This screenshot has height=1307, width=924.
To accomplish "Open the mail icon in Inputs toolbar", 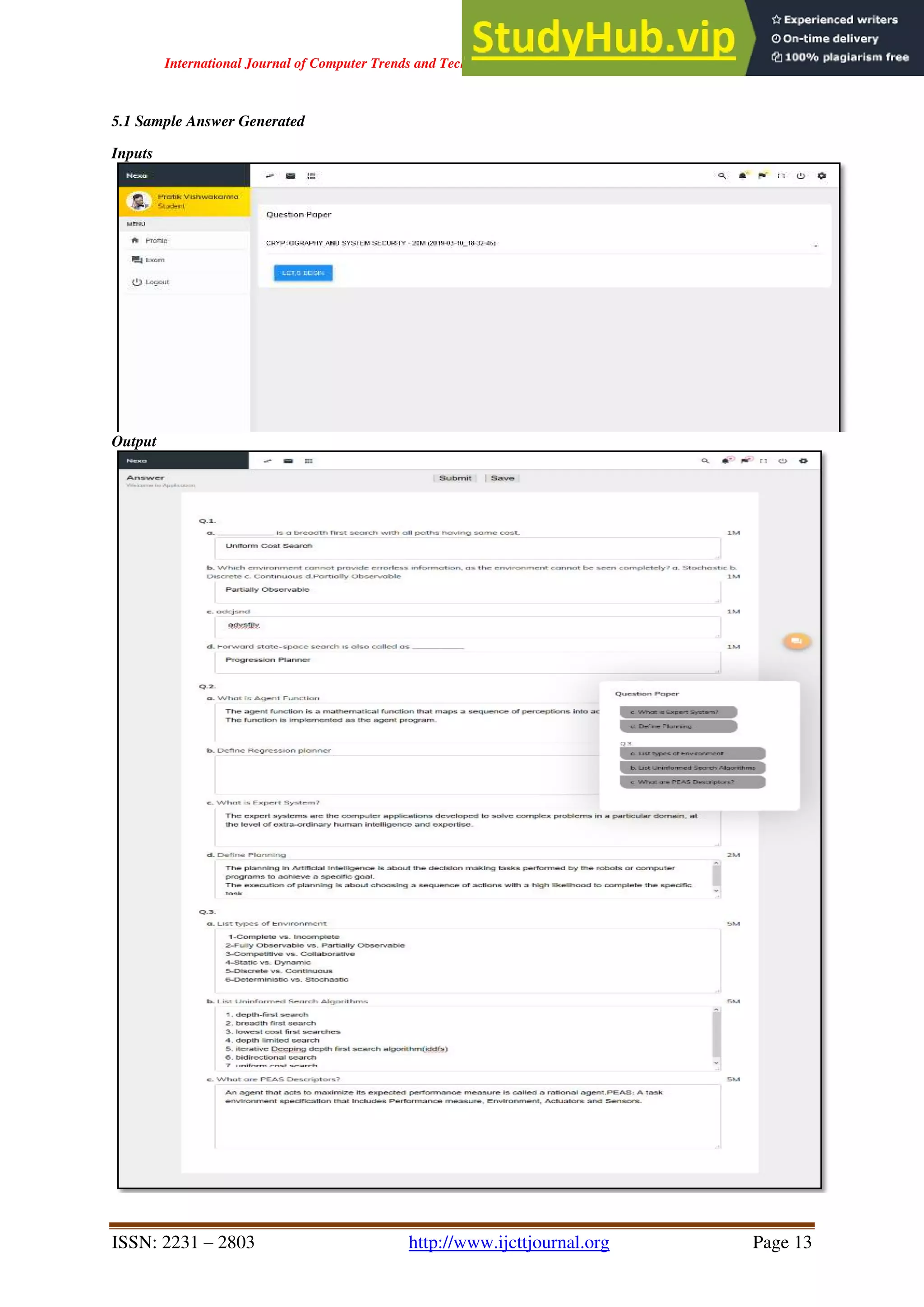I will tap(290, 176).
